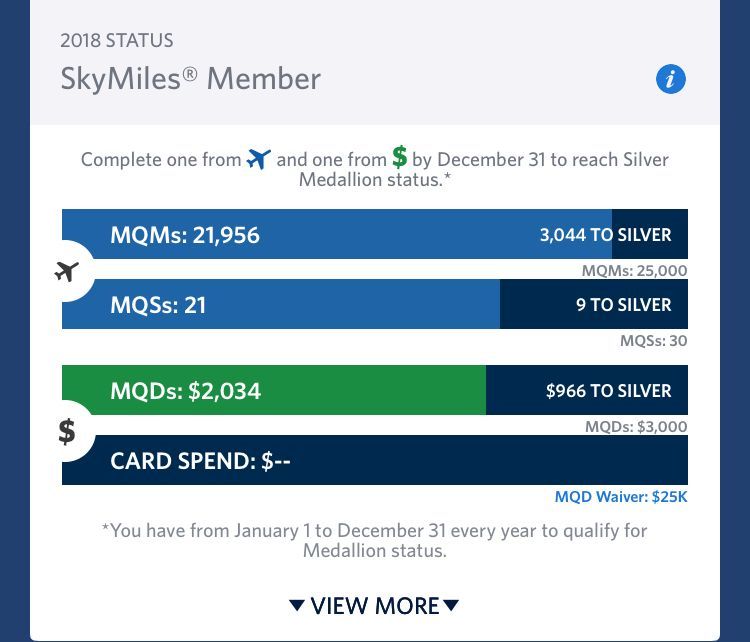Click the $966 TO SILVER label
Viewport: 750px width, 642px height.
click(x=608, y=391)
